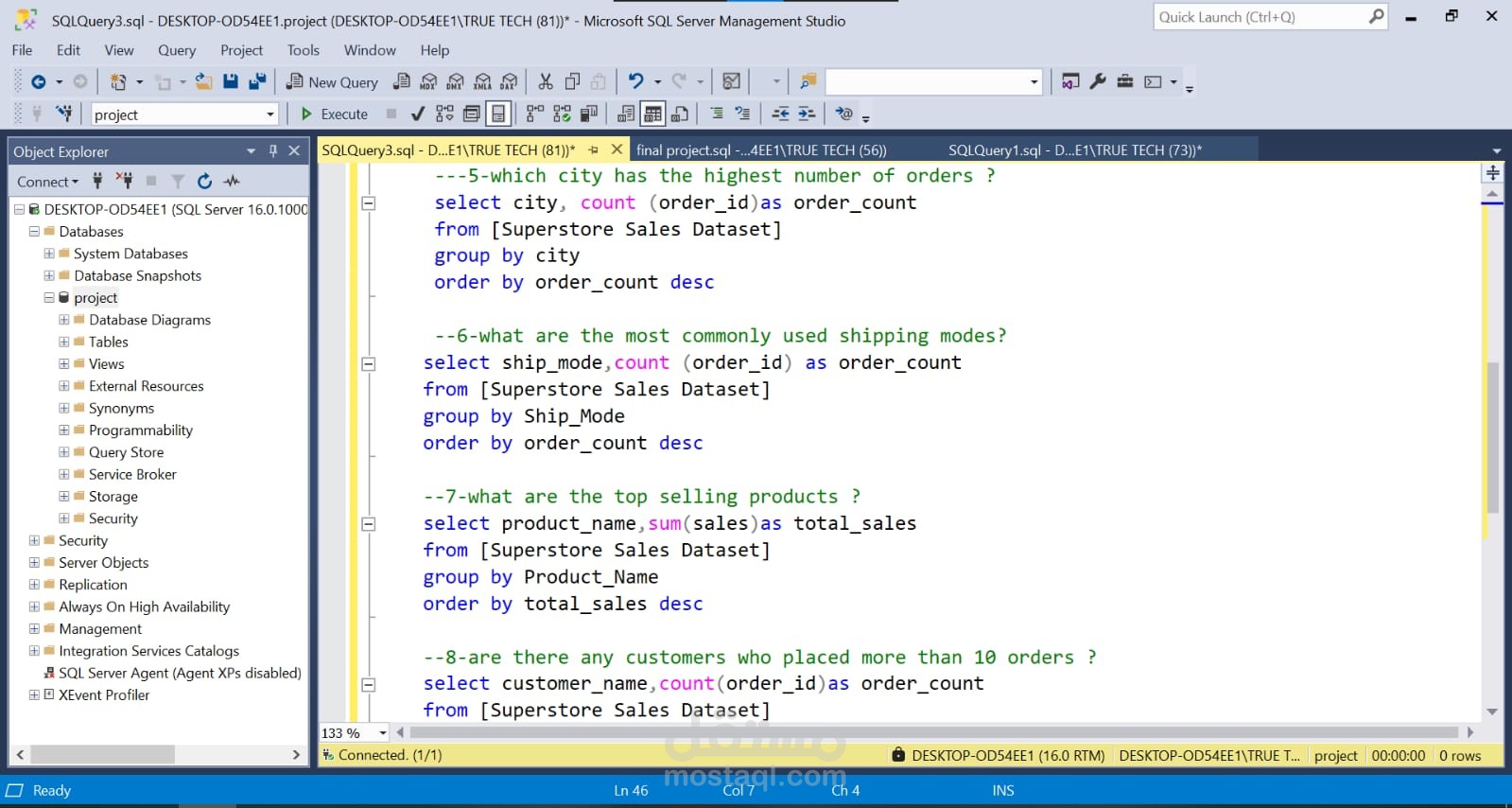Image resolution: width=1512 pixels, height=808 pixels.
Task: Open the Project menu
Action: click(241, 50)
